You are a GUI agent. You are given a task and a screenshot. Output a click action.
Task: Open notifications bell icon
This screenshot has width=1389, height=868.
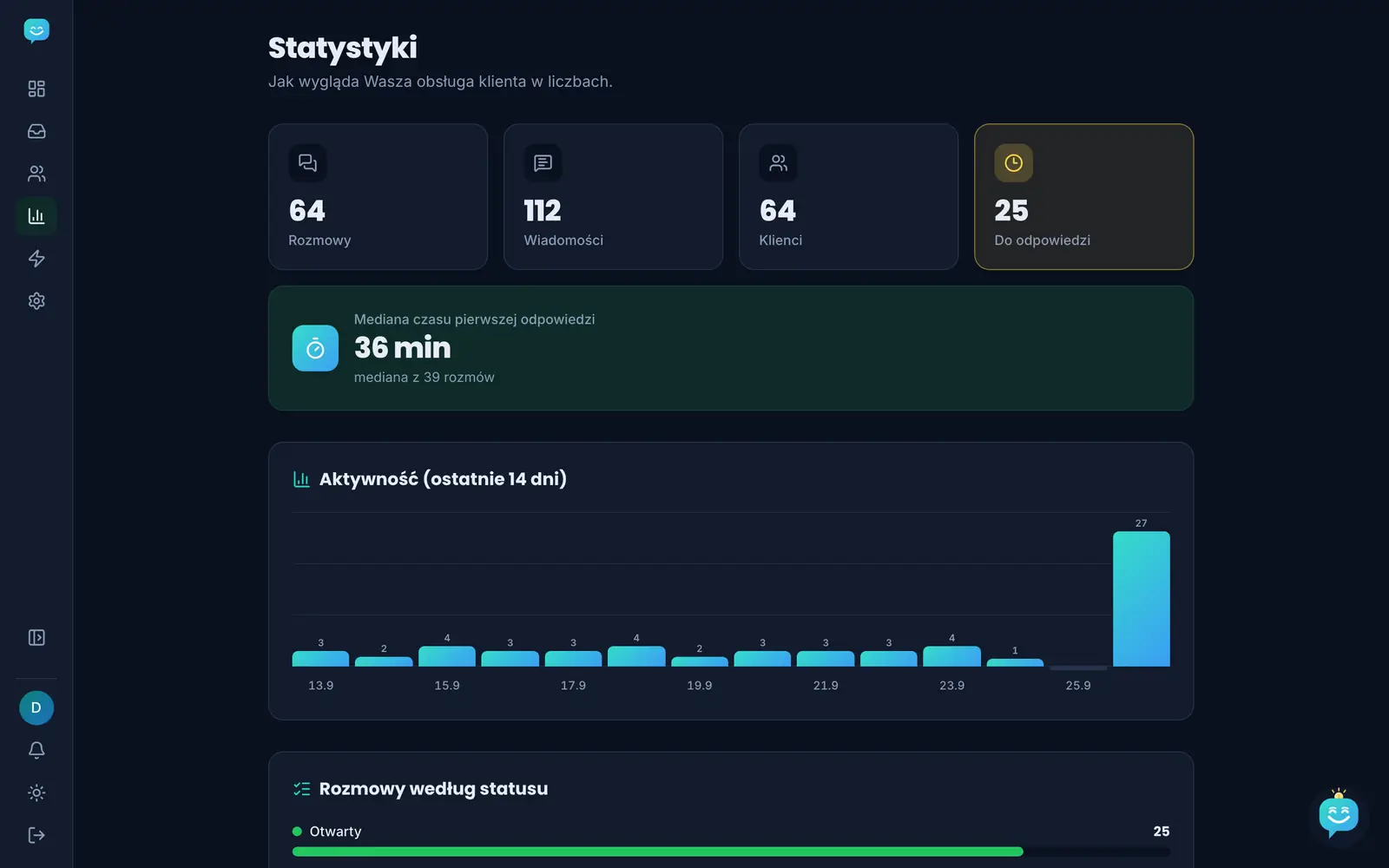[x=36, y=750]
